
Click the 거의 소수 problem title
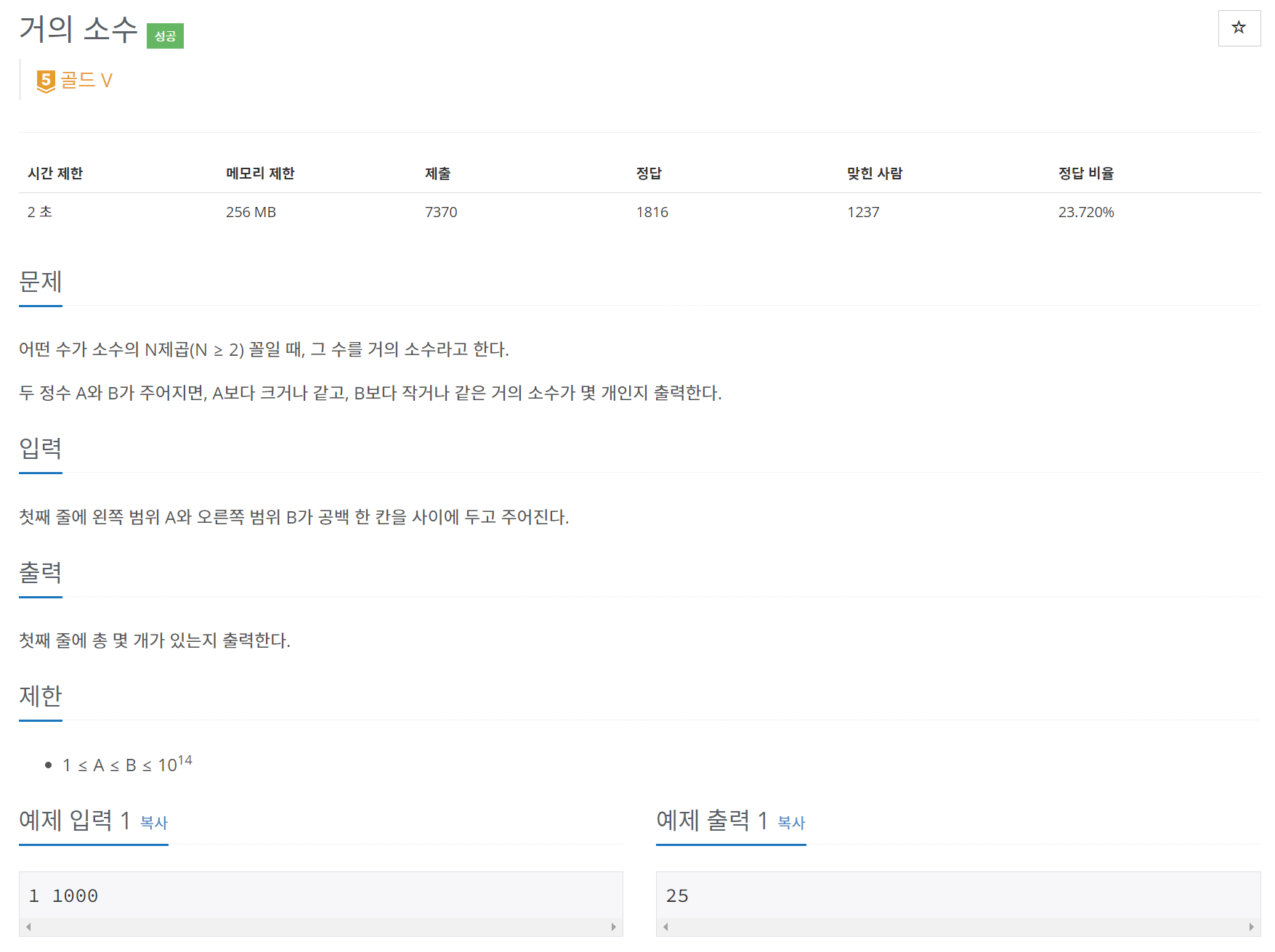pos(78,30)
